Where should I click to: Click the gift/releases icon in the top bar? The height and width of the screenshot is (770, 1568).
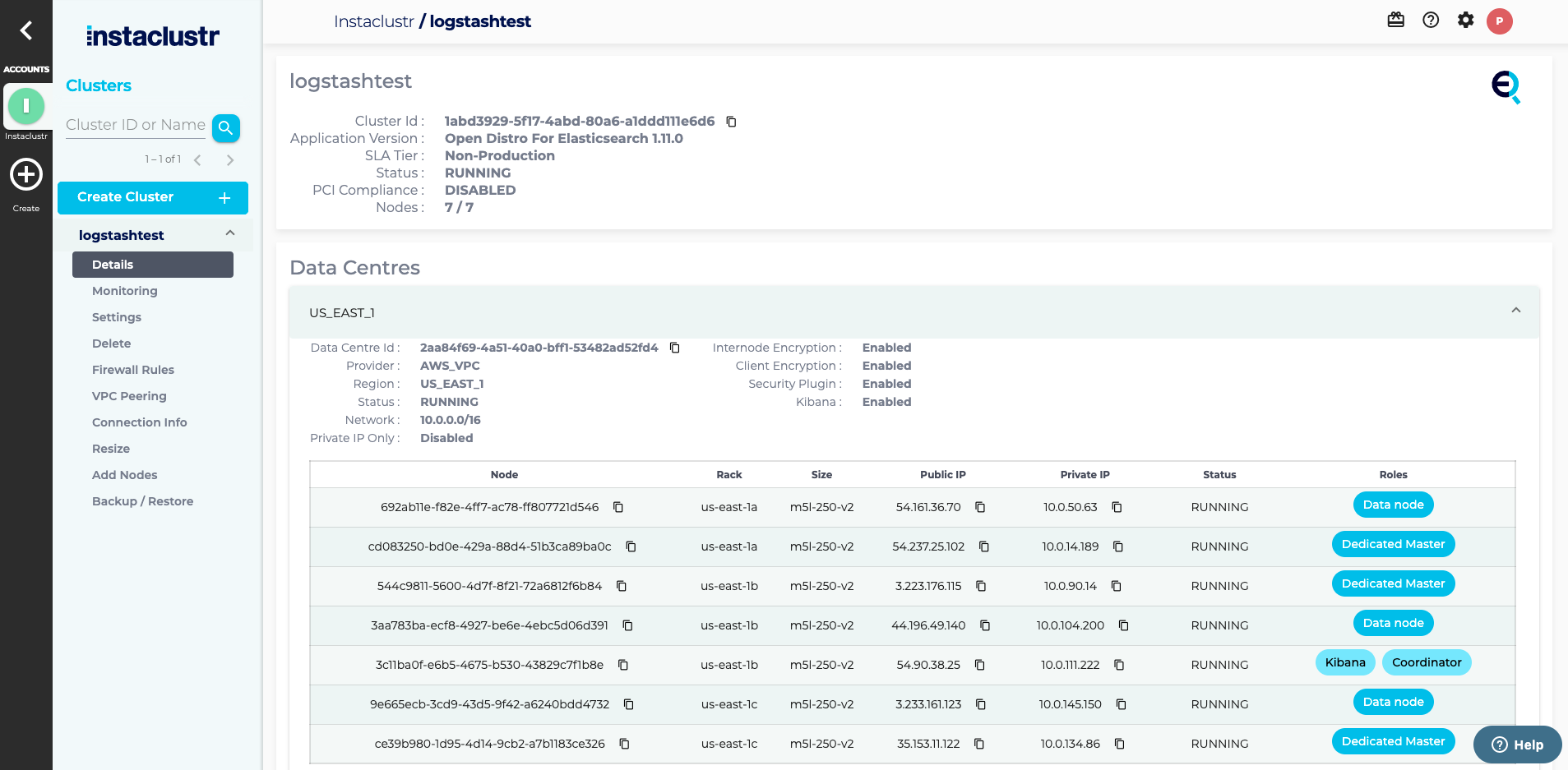coord(1395,20)
